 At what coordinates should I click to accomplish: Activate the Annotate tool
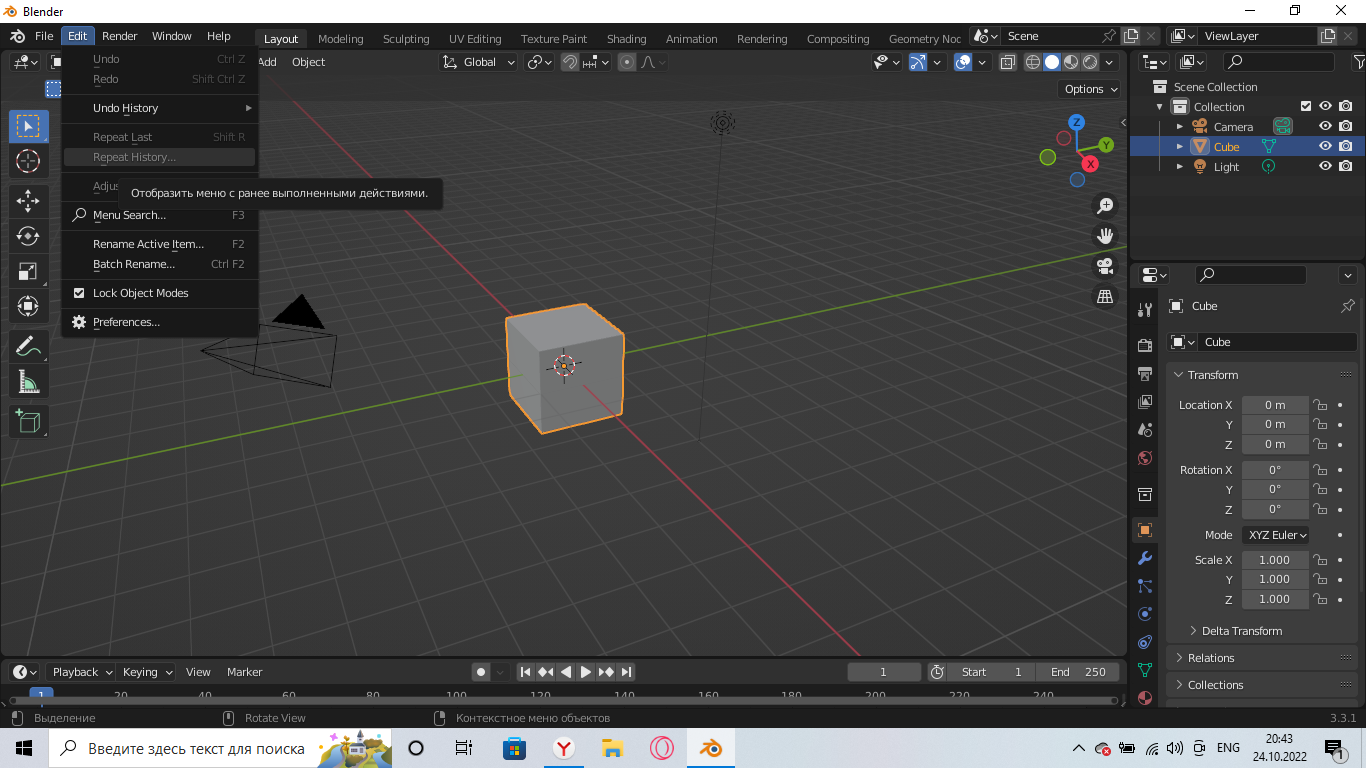click(28, 346)
